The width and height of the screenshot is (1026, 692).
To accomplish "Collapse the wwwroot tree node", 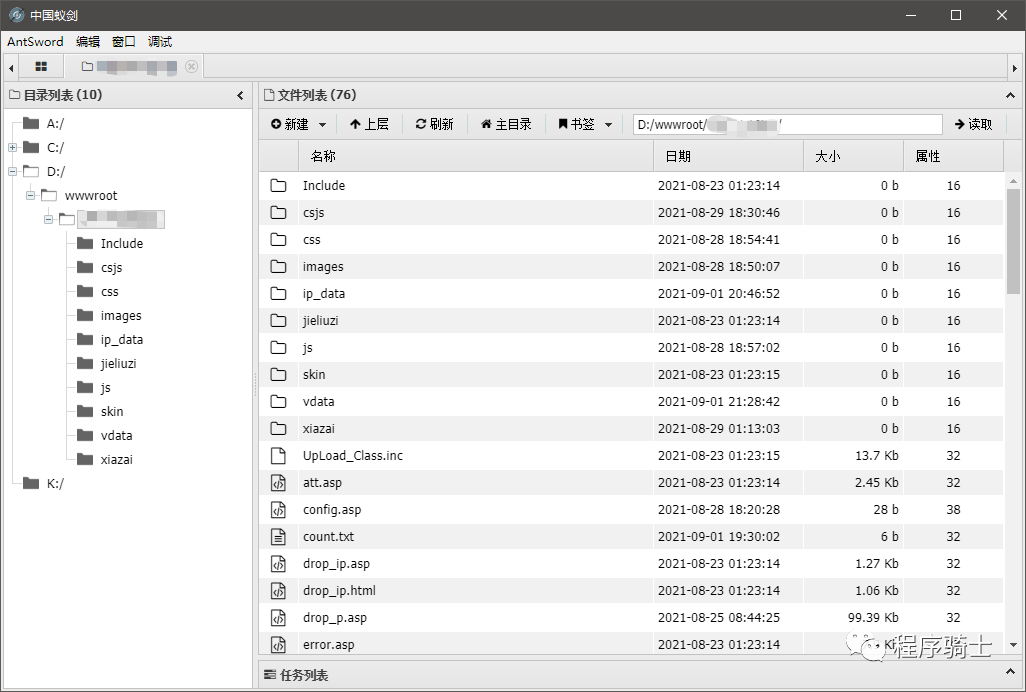I will (x=28, y=195).
